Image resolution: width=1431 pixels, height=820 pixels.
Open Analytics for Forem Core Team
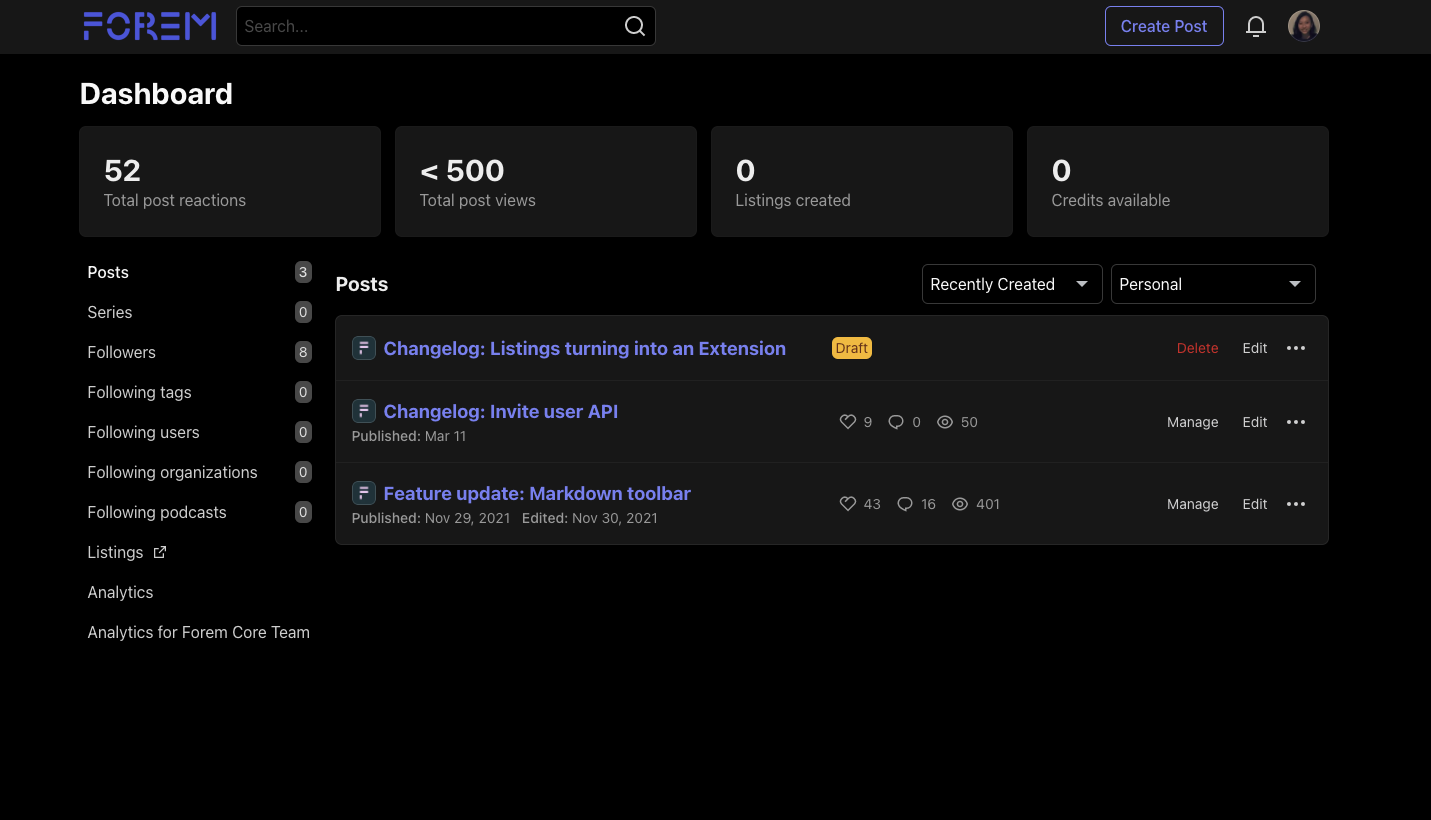(198, 632)
